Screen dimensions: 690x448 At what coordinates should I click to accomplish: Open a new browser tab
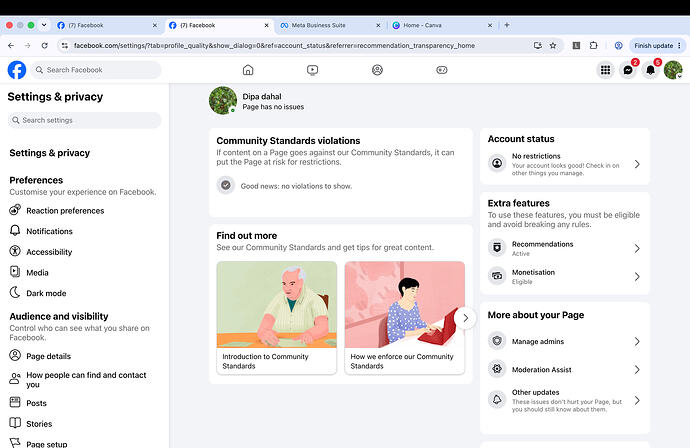pyautogui.click(x=507, y=25)
